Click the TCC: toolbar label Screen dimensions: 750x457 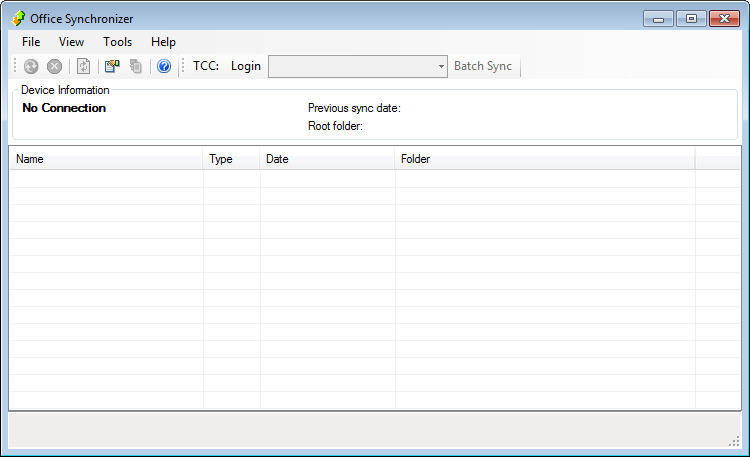206,66
